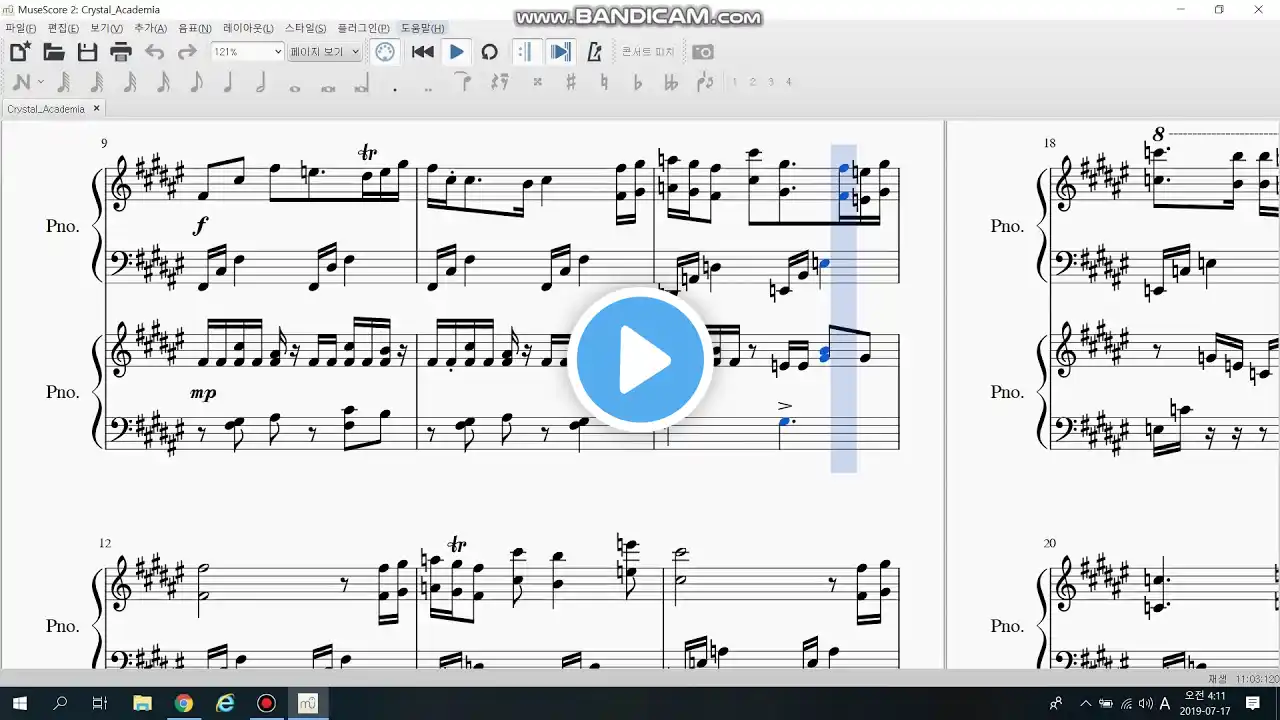Open Google Chrome from the taskbar
Viewport: 1280px width, 720px height.
pos(183,703)
